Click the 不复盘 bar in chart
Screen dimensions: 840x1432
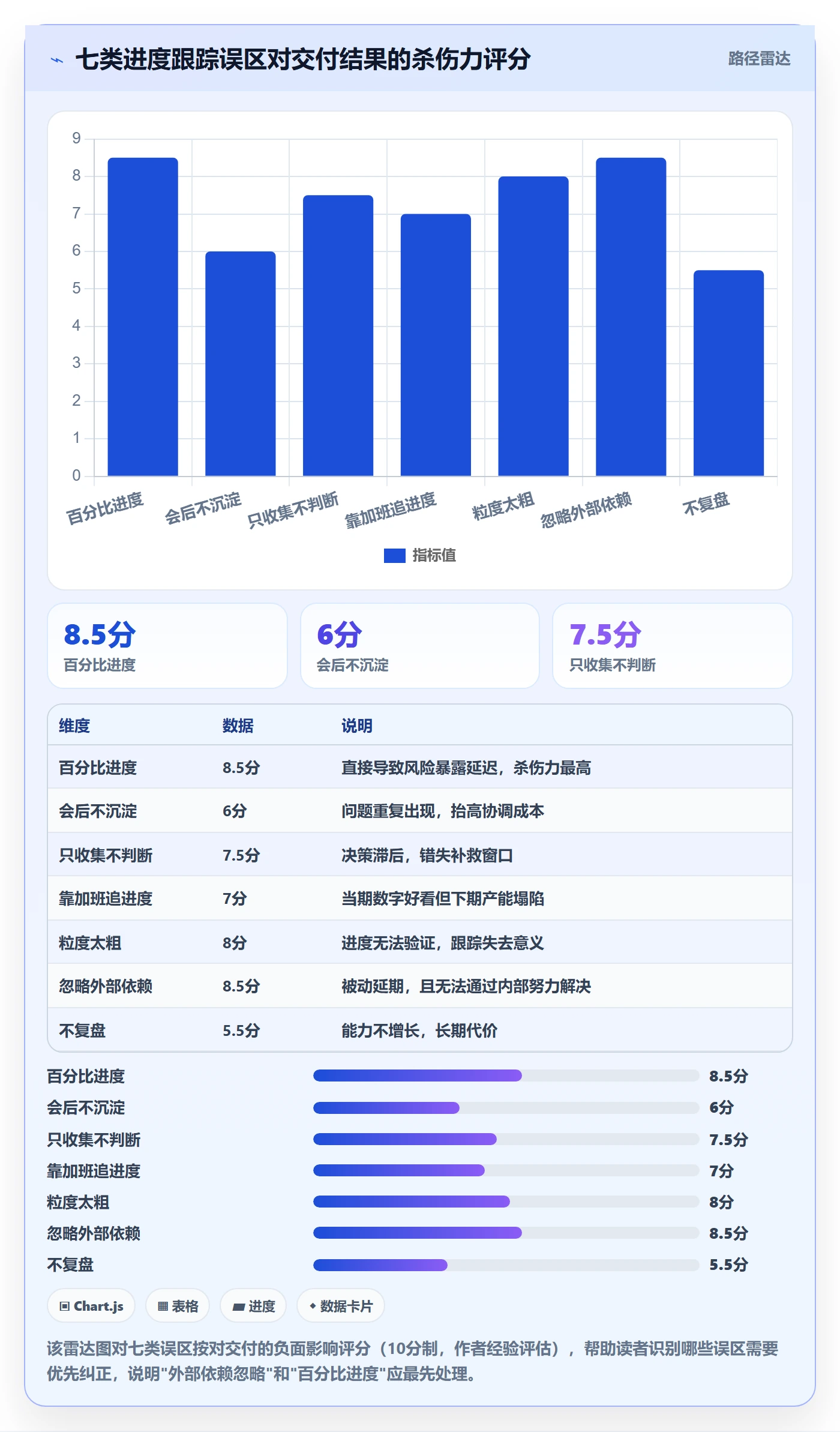(x=728, y=373)
